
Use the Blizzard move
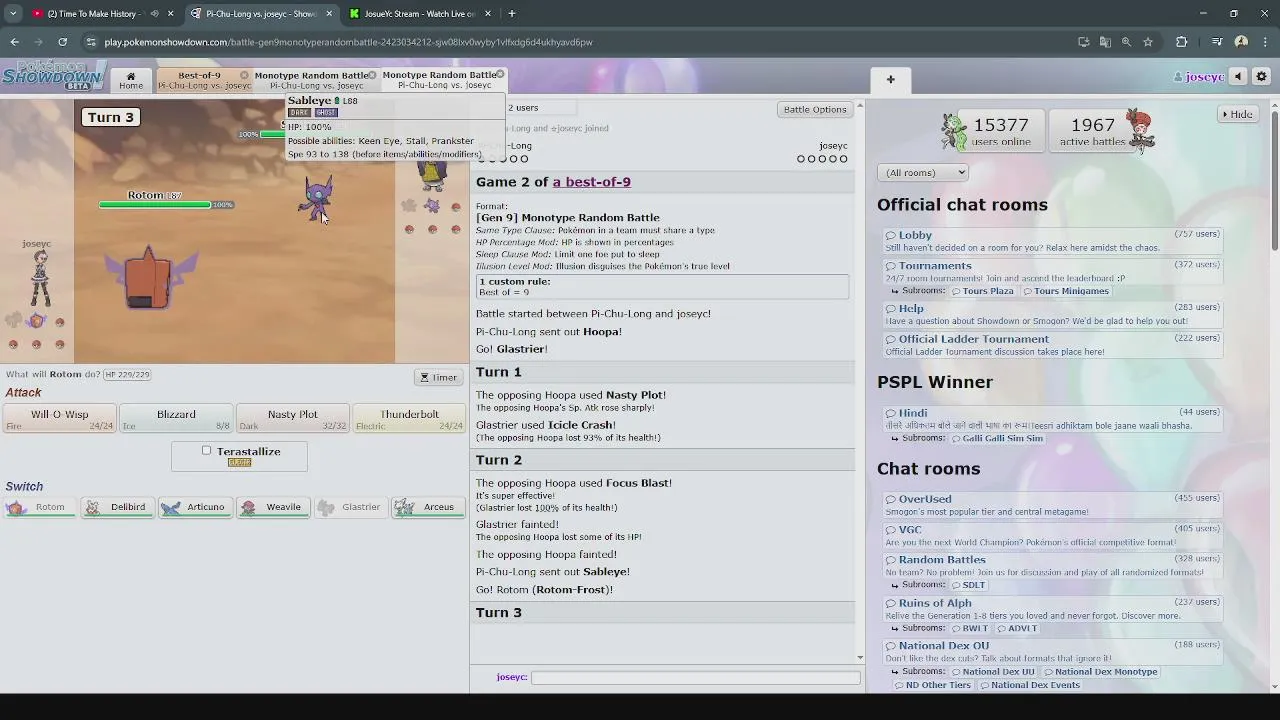click(176, 419)
